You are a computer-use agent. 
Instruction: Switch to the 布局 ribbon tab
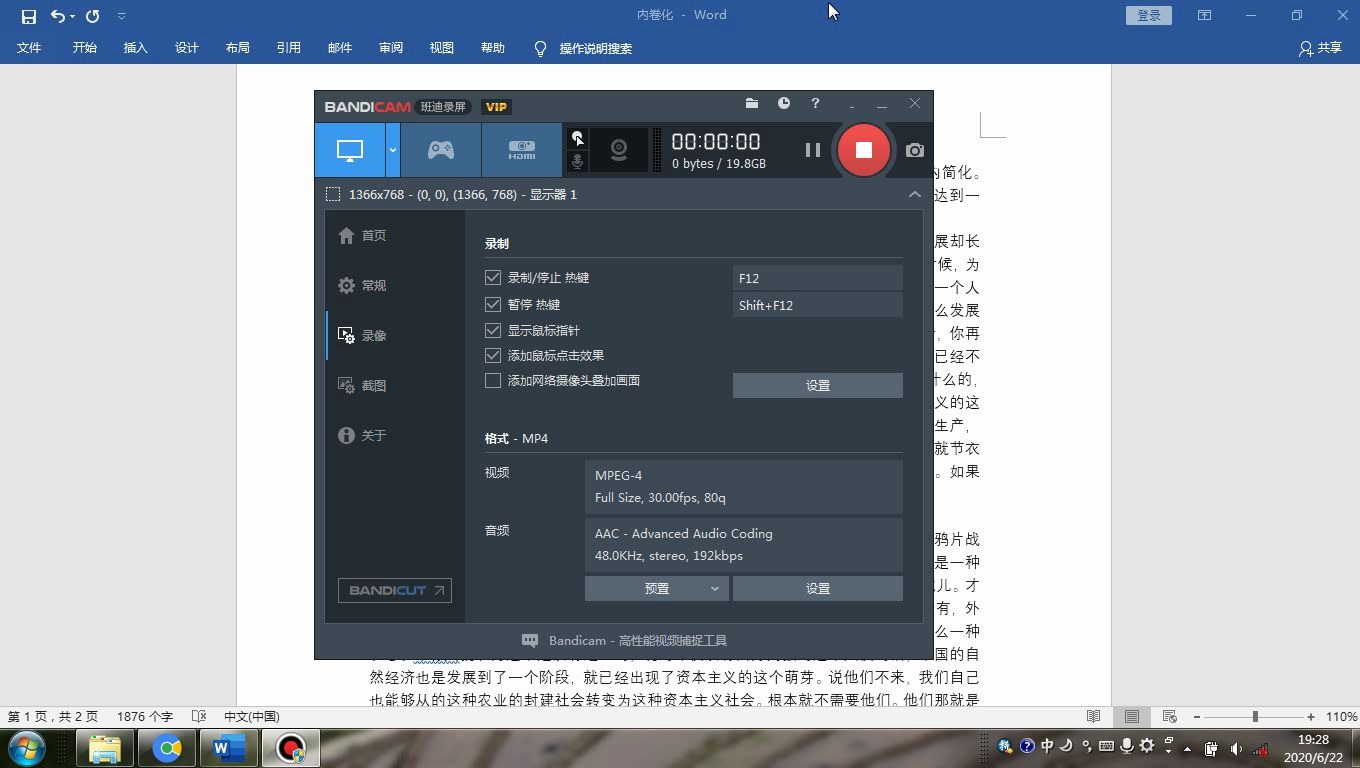237,48
